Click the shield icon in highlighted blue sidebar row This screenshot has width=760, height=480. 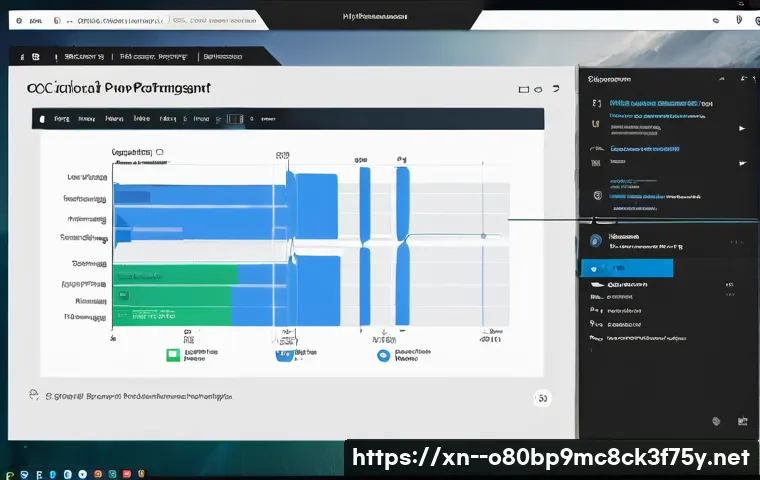tap(594, 269)
